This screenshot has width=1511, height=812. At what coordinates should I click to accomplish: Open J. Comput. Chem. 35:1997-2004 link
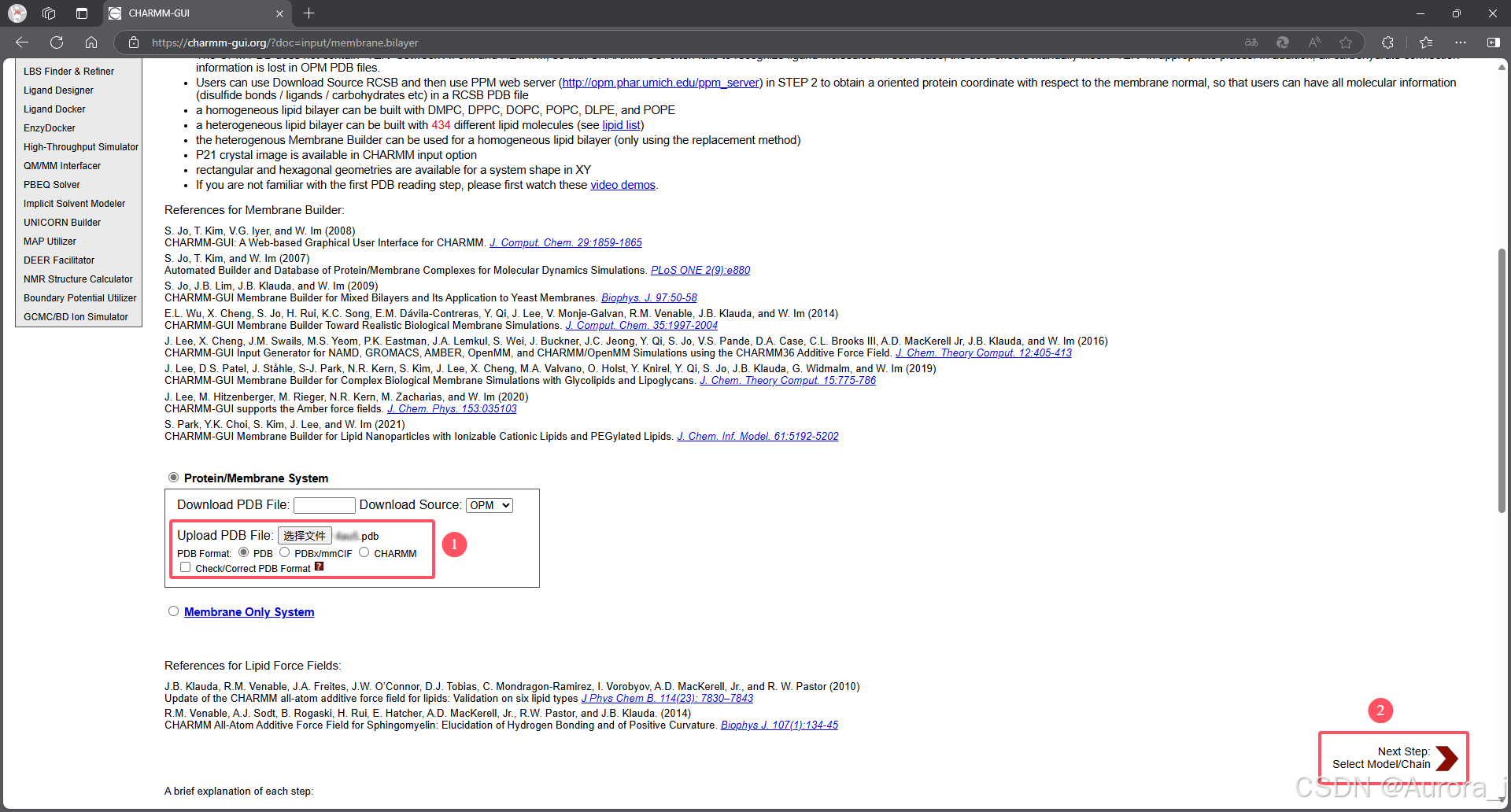(x=641, y=326)
